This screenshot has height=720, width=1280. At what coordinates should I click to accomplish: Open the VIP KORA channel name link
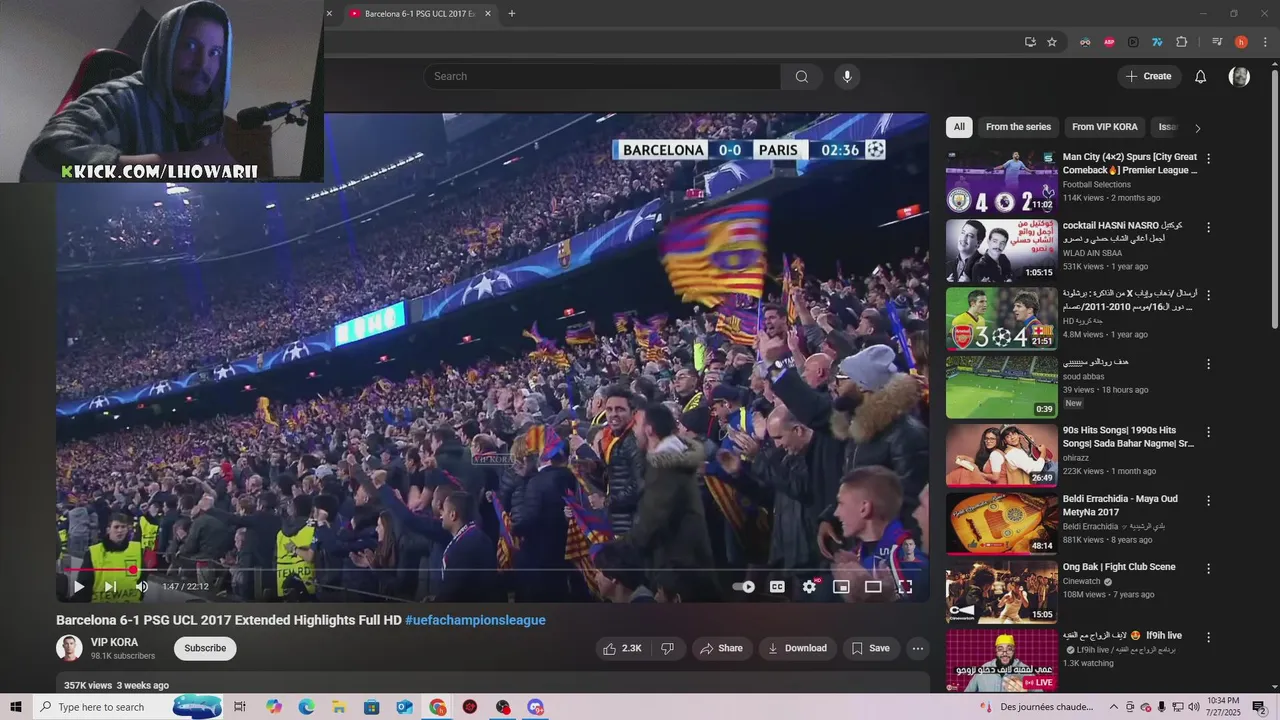115,642
